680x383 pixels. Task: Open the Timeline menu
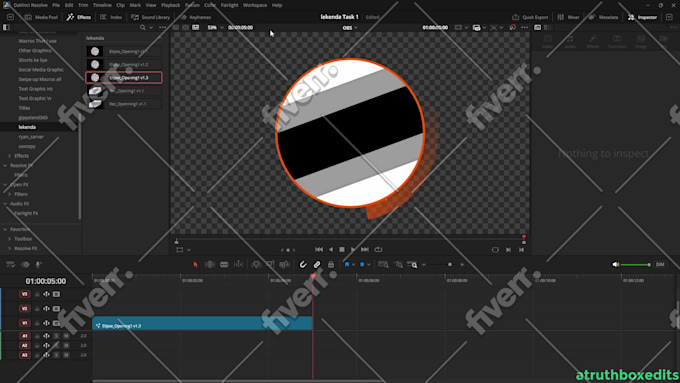(x=102, y=5)
